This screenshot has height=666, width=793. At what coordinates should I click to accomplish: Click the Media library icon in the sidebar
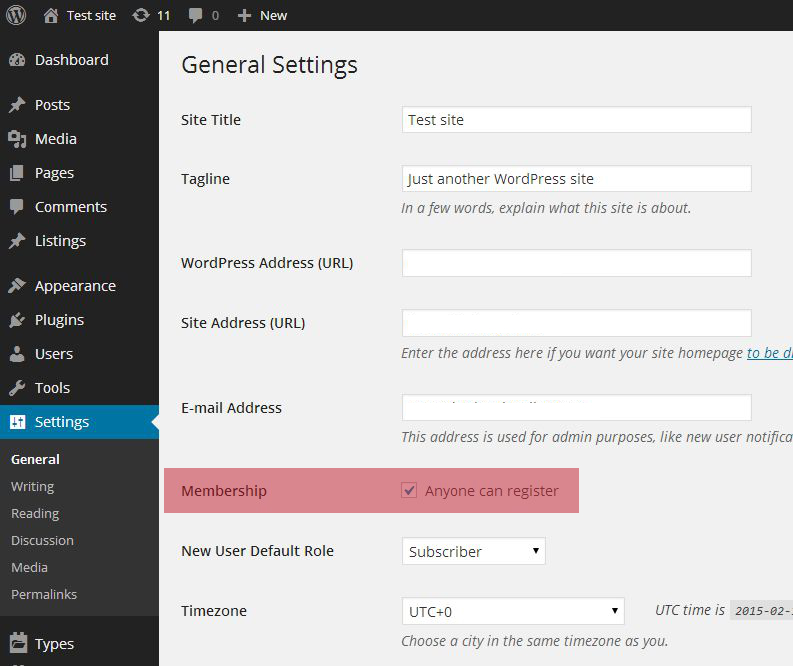(x=17, y=139)
